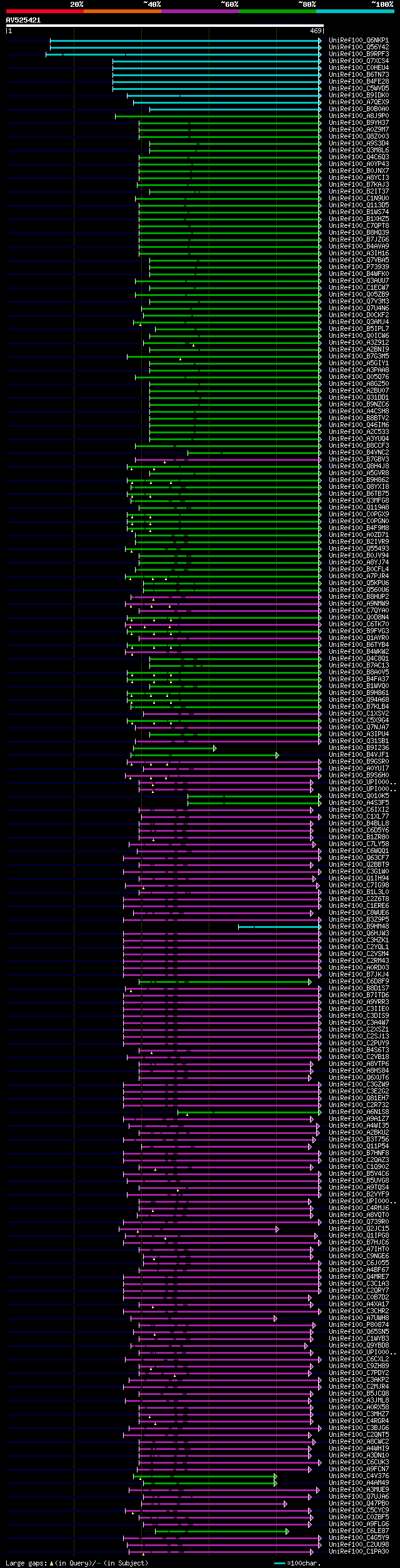Select label UniRef100_Q9YBD8

click(x=359, y=1346)
